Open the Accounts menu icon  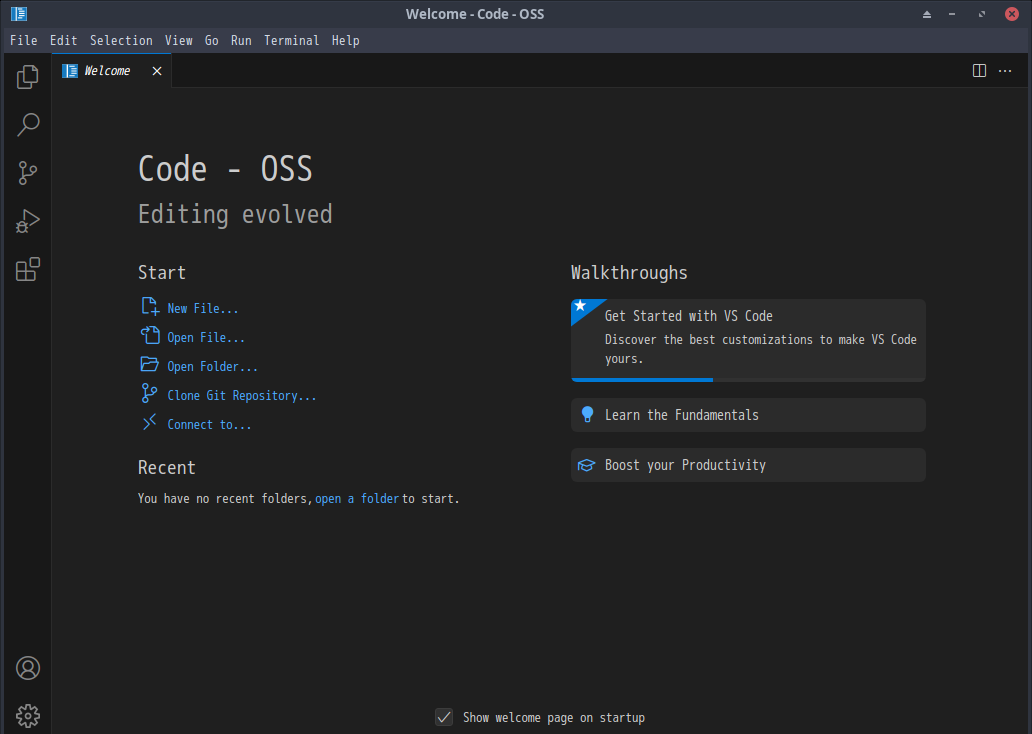[28, 668]
